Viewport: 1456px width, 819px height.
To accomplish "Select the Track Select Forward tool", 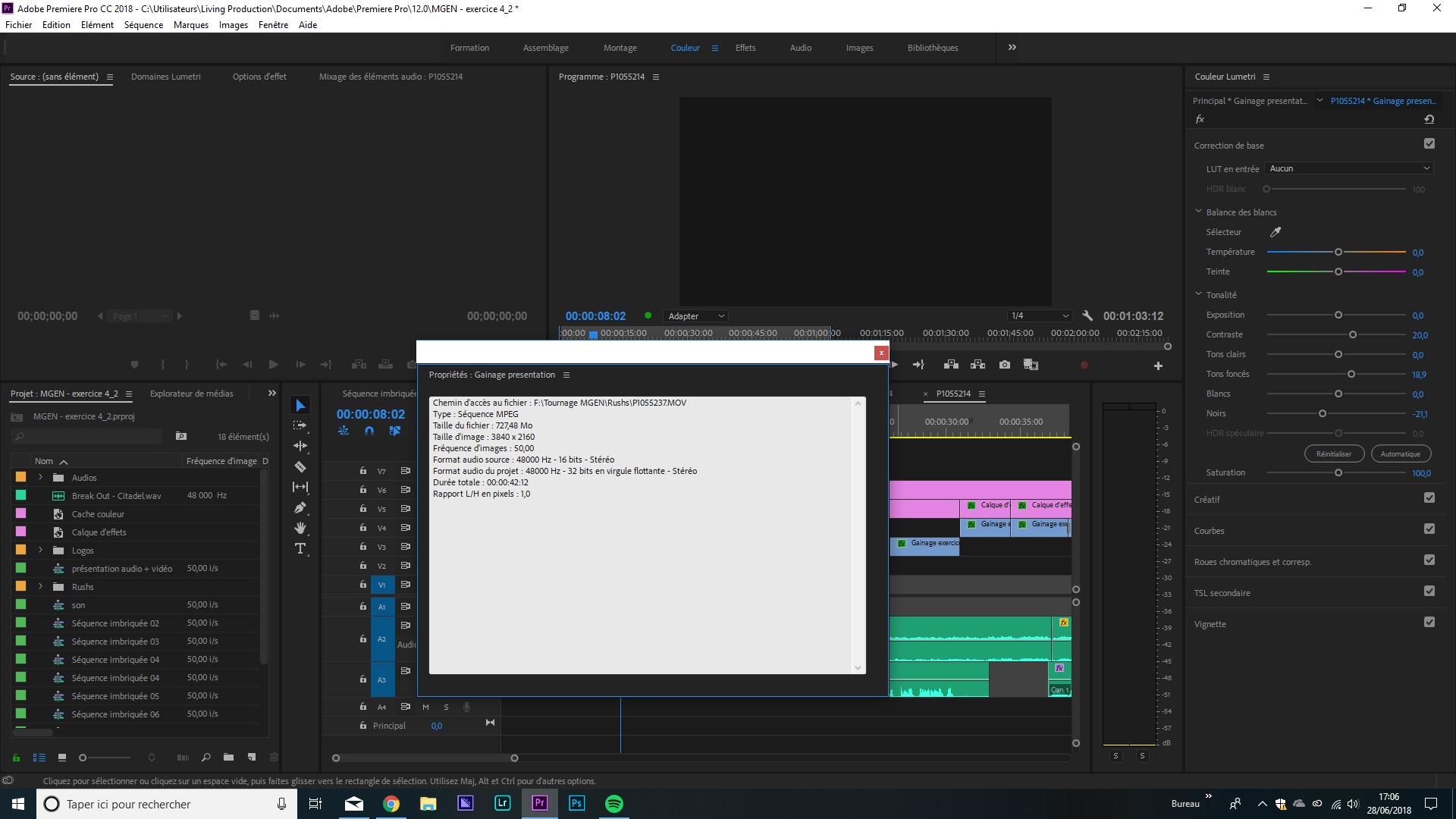I will tap(300, 425).
